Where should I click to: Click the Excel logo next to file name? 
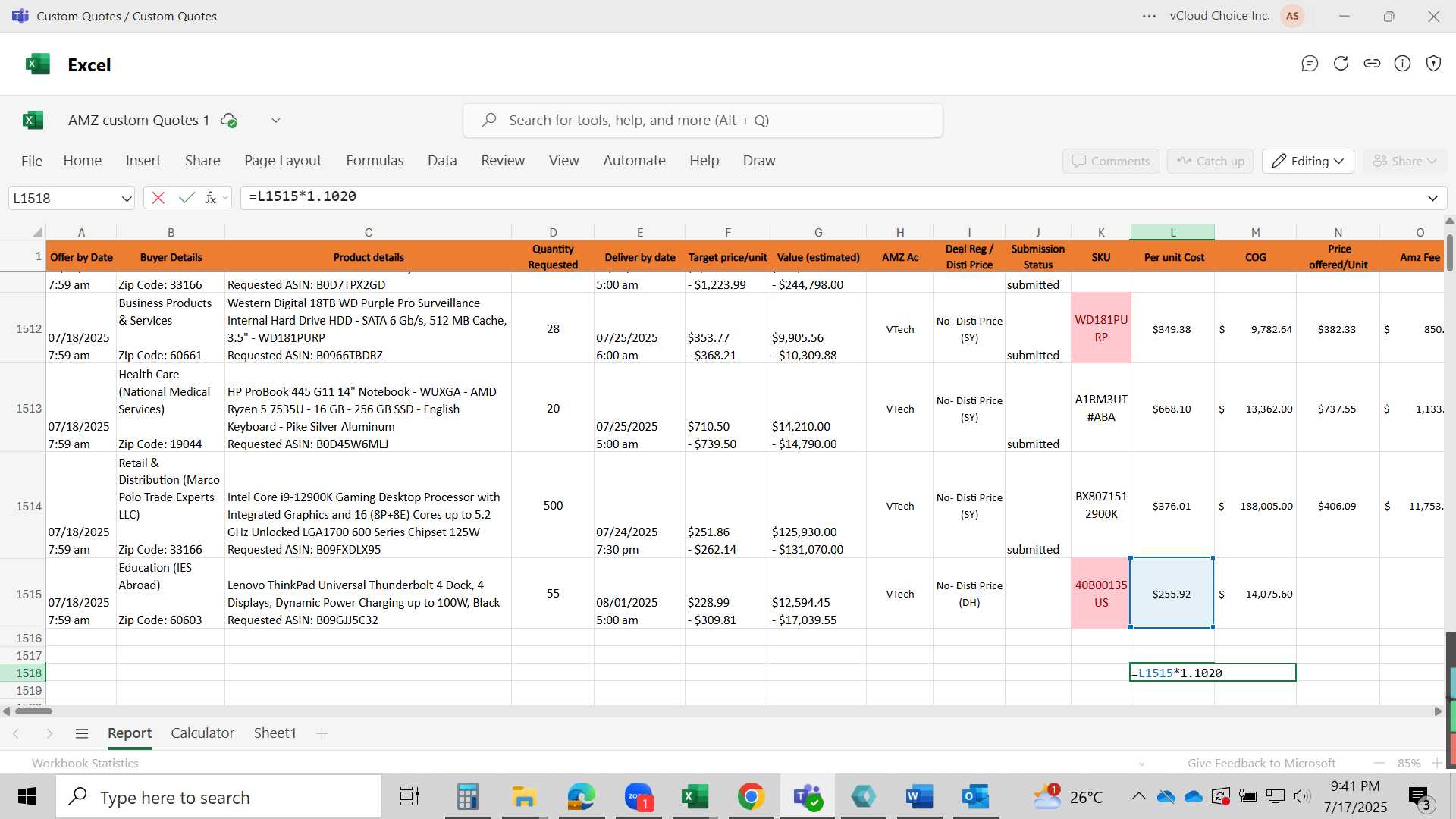33,120
